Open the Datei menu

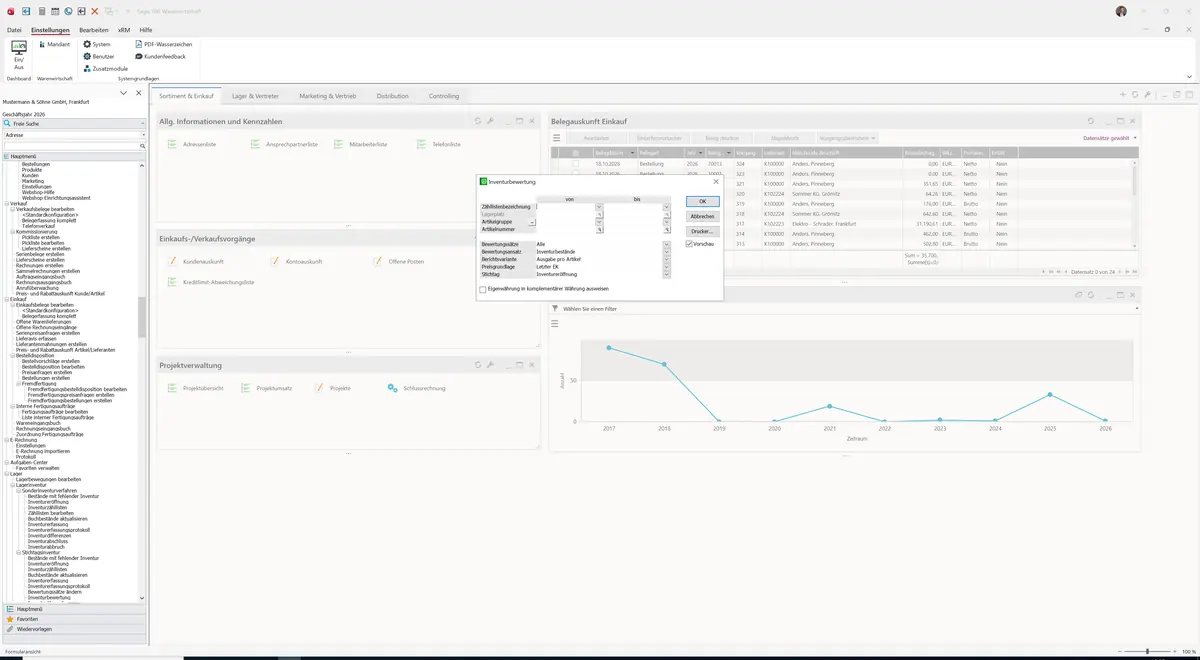(x=14, y=30)
